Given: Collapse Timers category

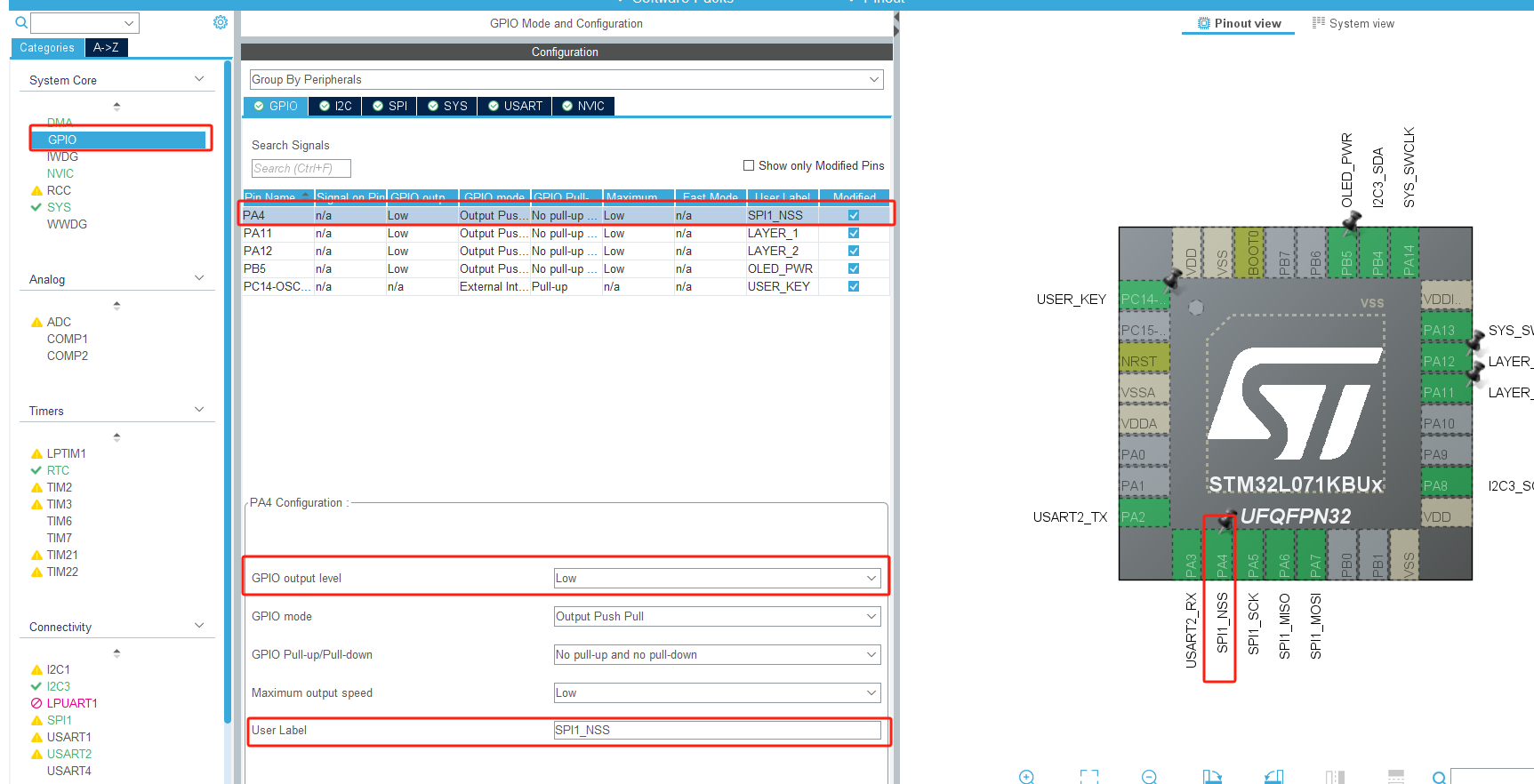Looking at the screenshot, I should click(199, 410).
